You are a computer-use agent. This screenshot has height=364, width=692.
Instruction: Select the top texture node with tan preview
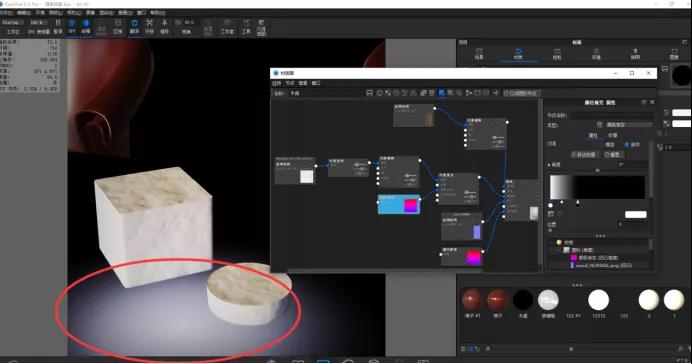tap(414, 116)
